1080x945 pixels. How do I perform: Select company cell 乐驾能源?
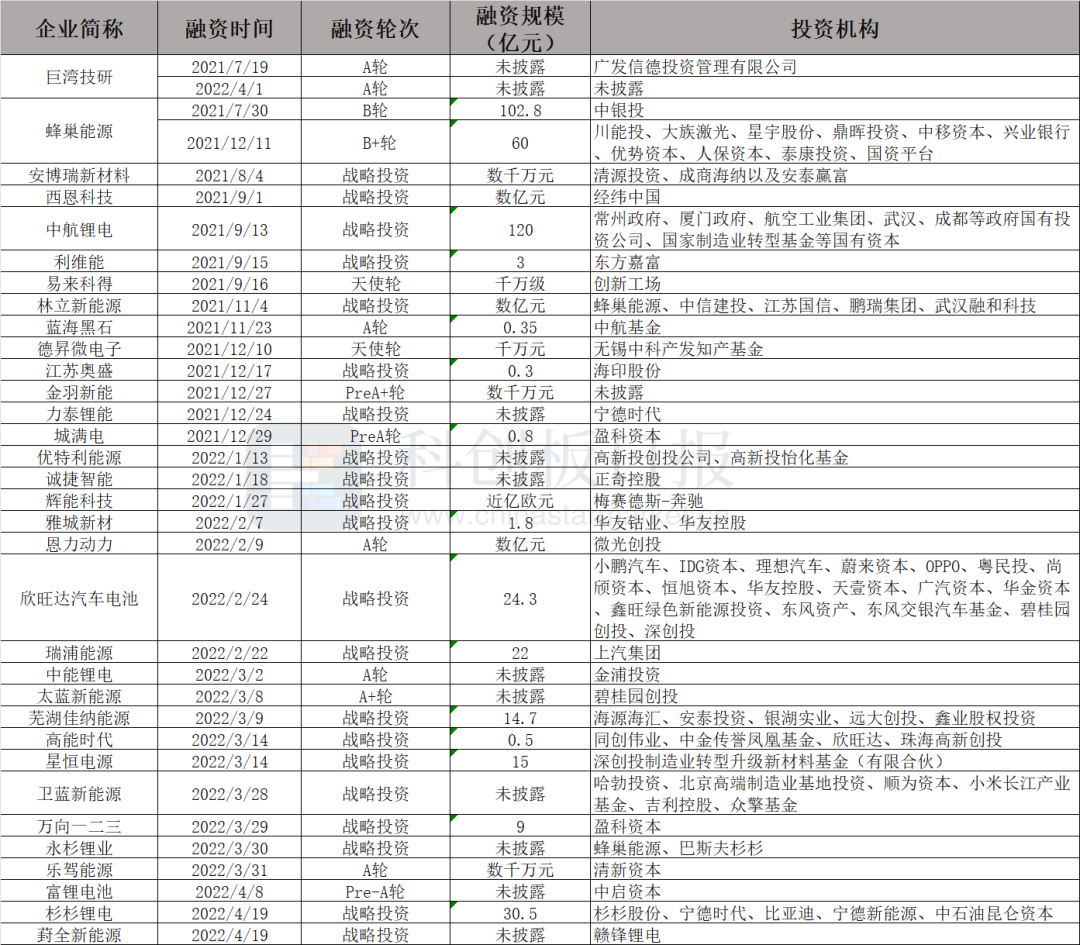pos(79,869)
